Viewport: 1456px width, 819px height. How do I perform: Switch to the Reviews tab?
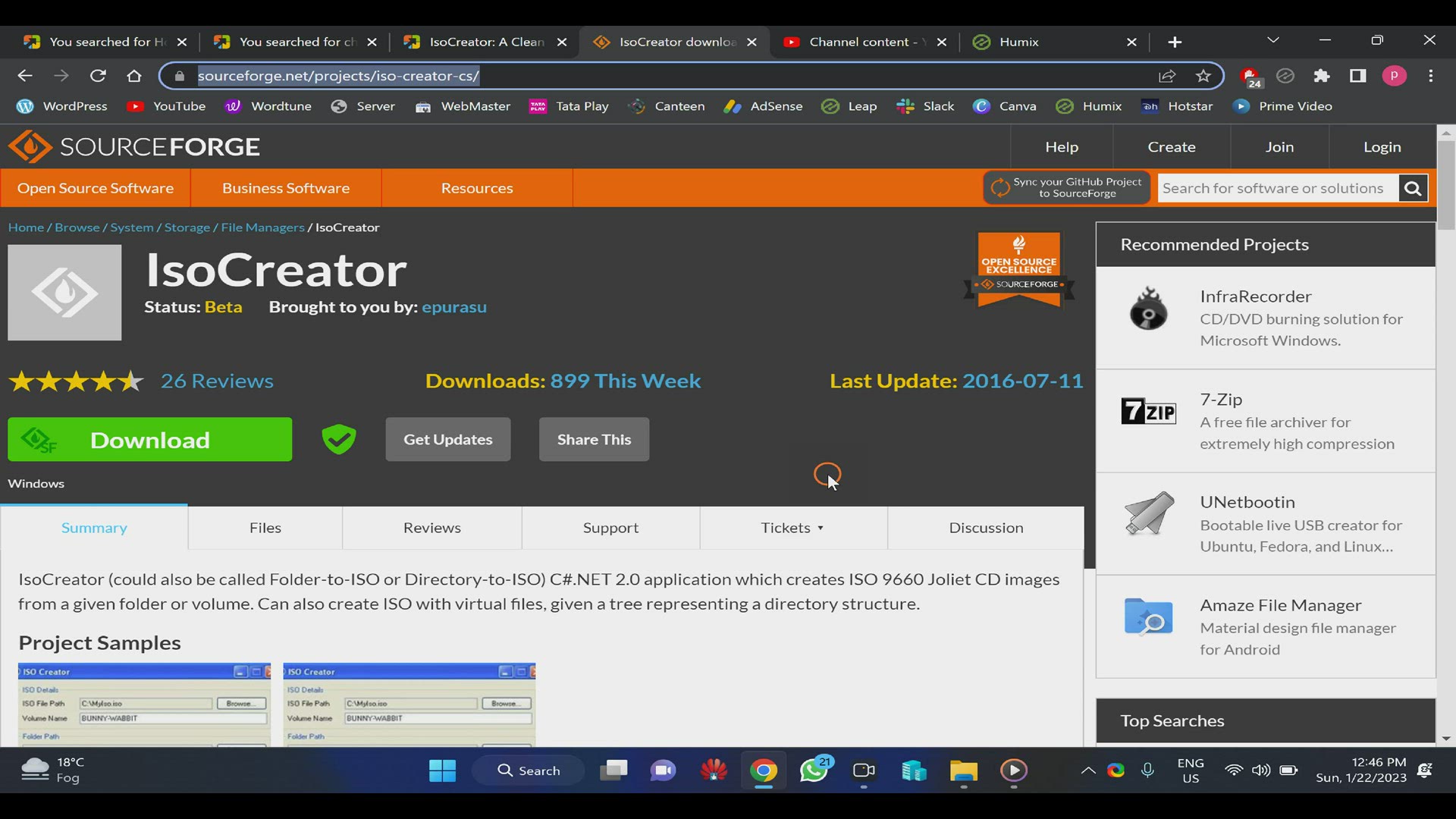[432, 528]
